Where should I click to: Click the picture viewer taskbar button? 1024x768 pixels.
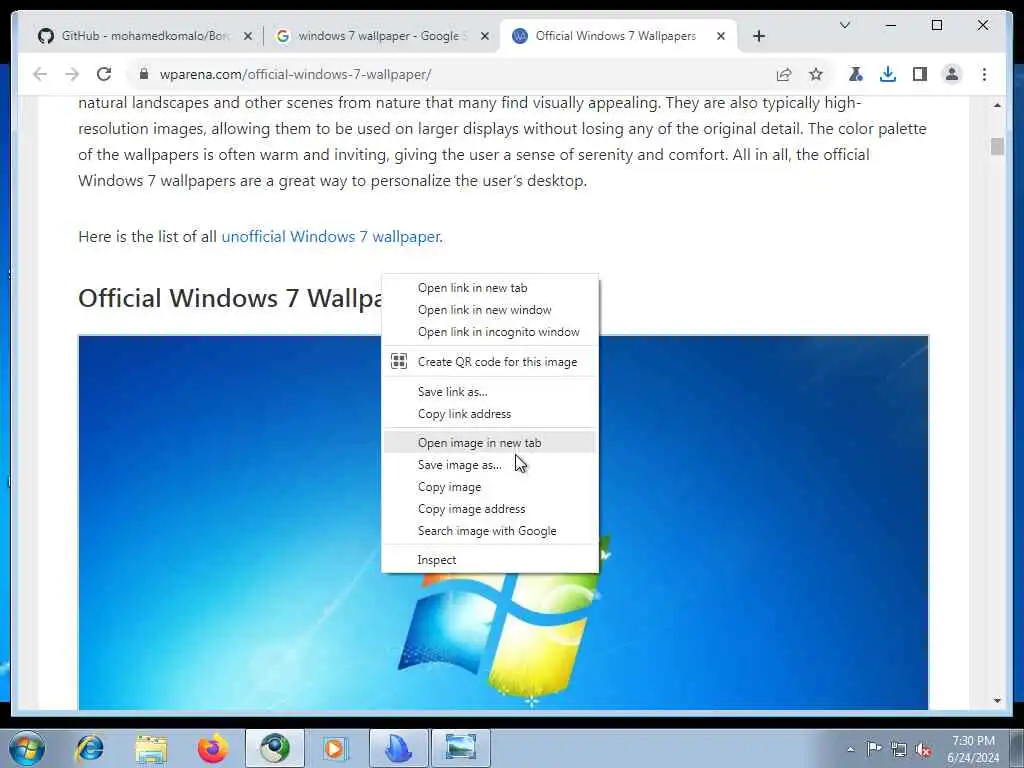pos(460,748)
